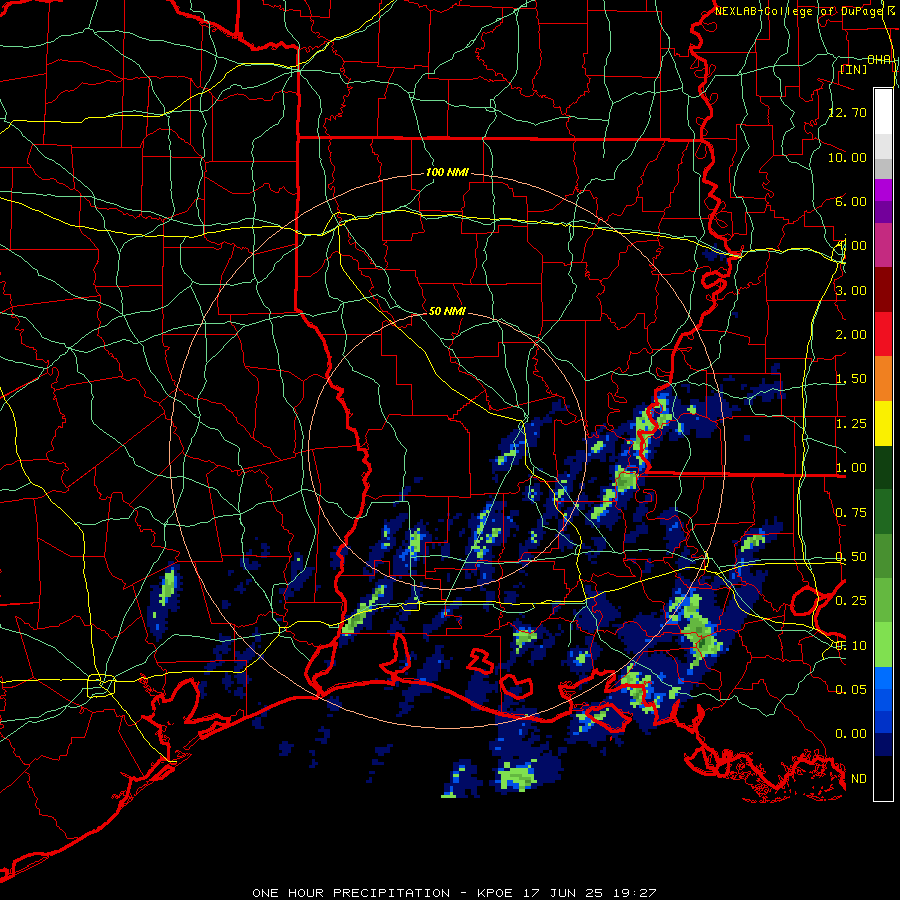The image size is (900, 900).
Task: Pick the dark purple swatch in the color scale
Action: pos(883,212)
